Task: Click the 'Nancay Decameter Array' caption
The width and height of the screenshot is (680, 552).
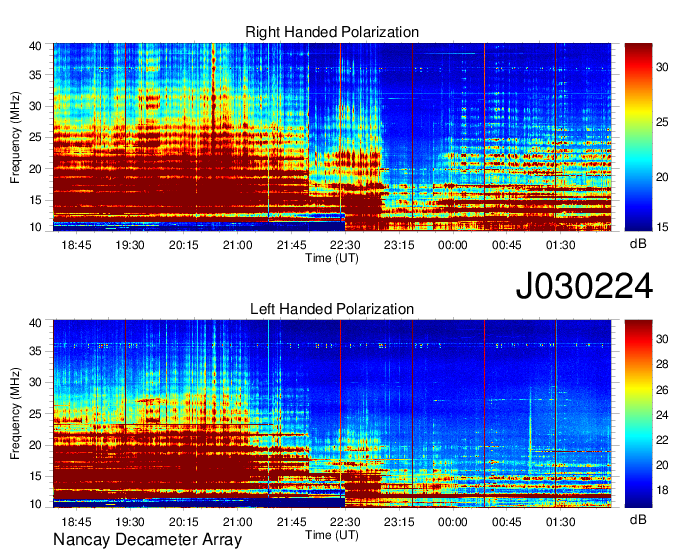Action: (147, 540)
